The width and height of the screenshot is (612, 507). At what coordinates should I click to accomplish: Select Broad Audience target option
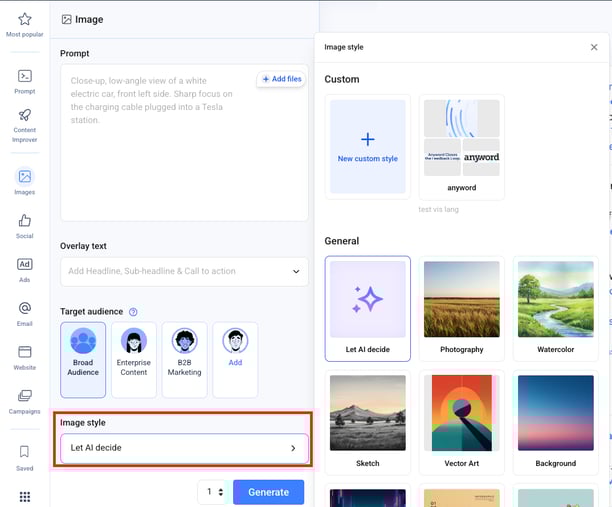click(83, 346)
